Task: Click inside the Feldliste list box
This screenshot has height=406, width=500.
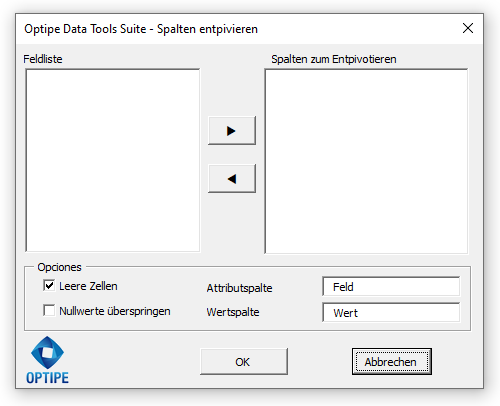Action: coord(113,160)
